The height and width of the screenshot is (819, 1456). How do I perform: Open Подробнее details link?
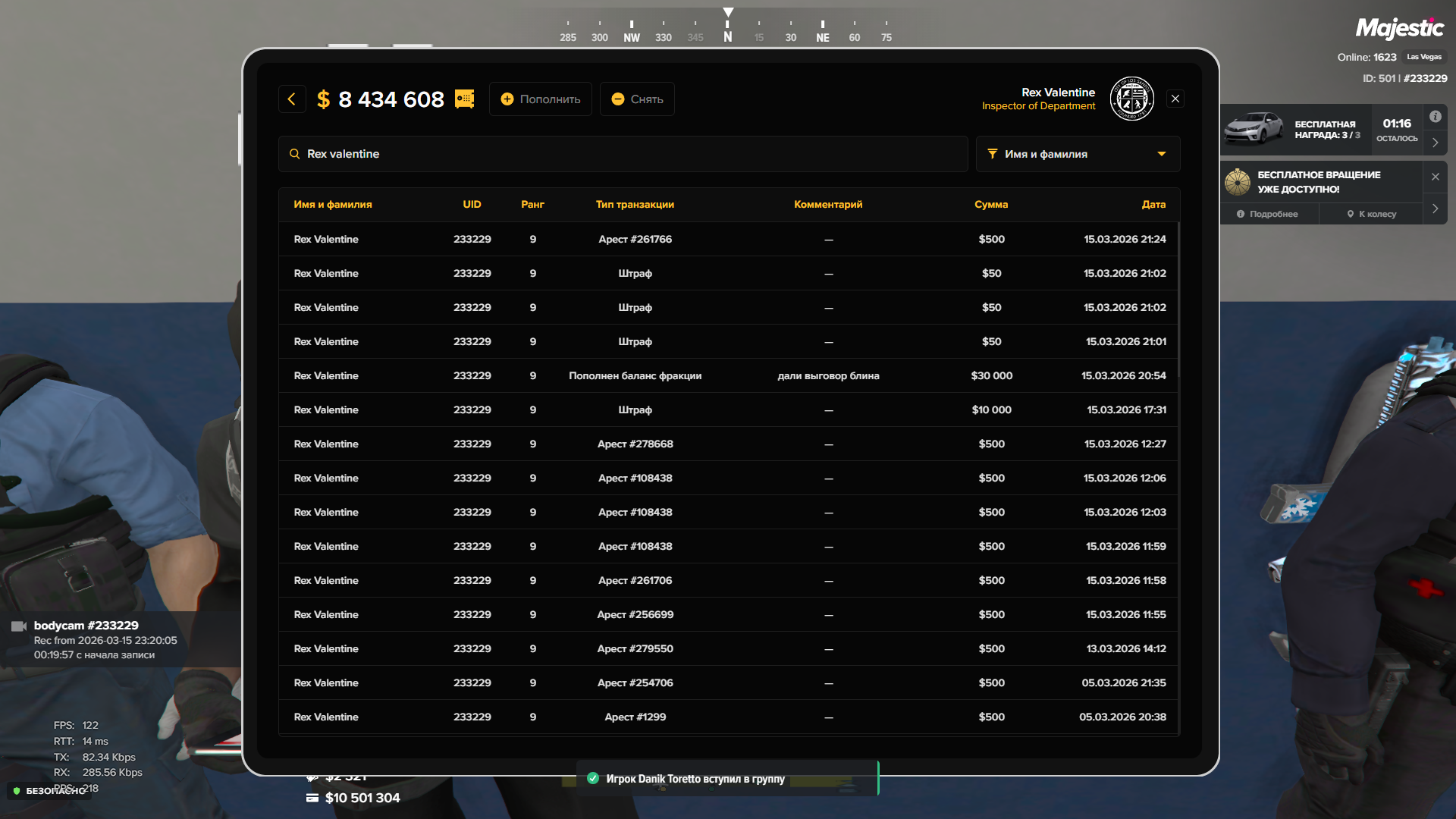[x=1268, y=214]
